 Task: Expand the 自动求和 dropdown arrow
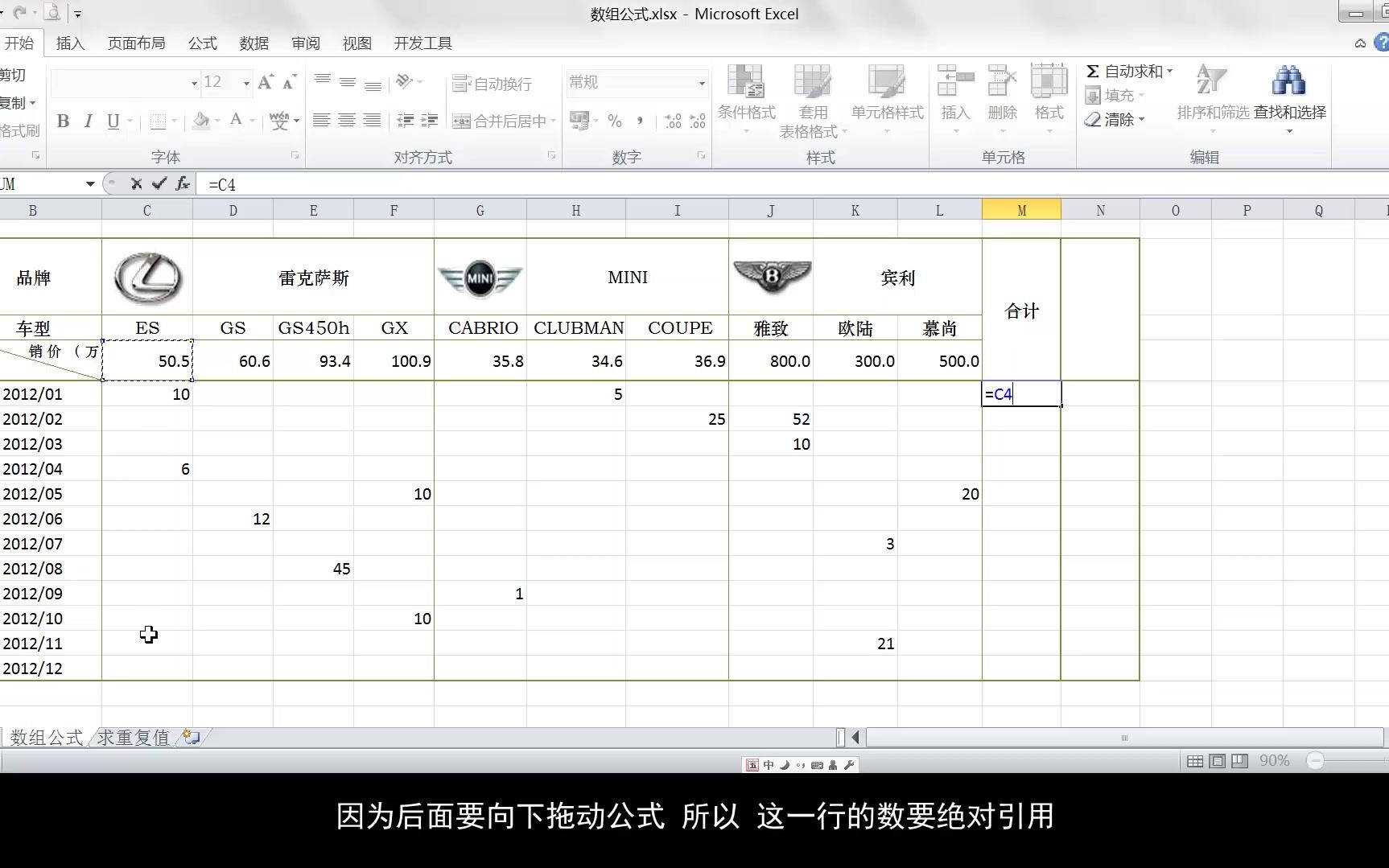(1169, 72)
